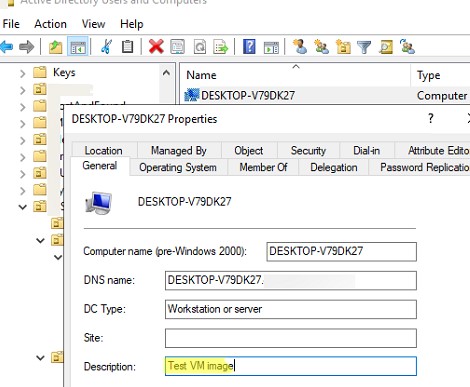
Task: Click the empty Site field
Action: (291, 338)
